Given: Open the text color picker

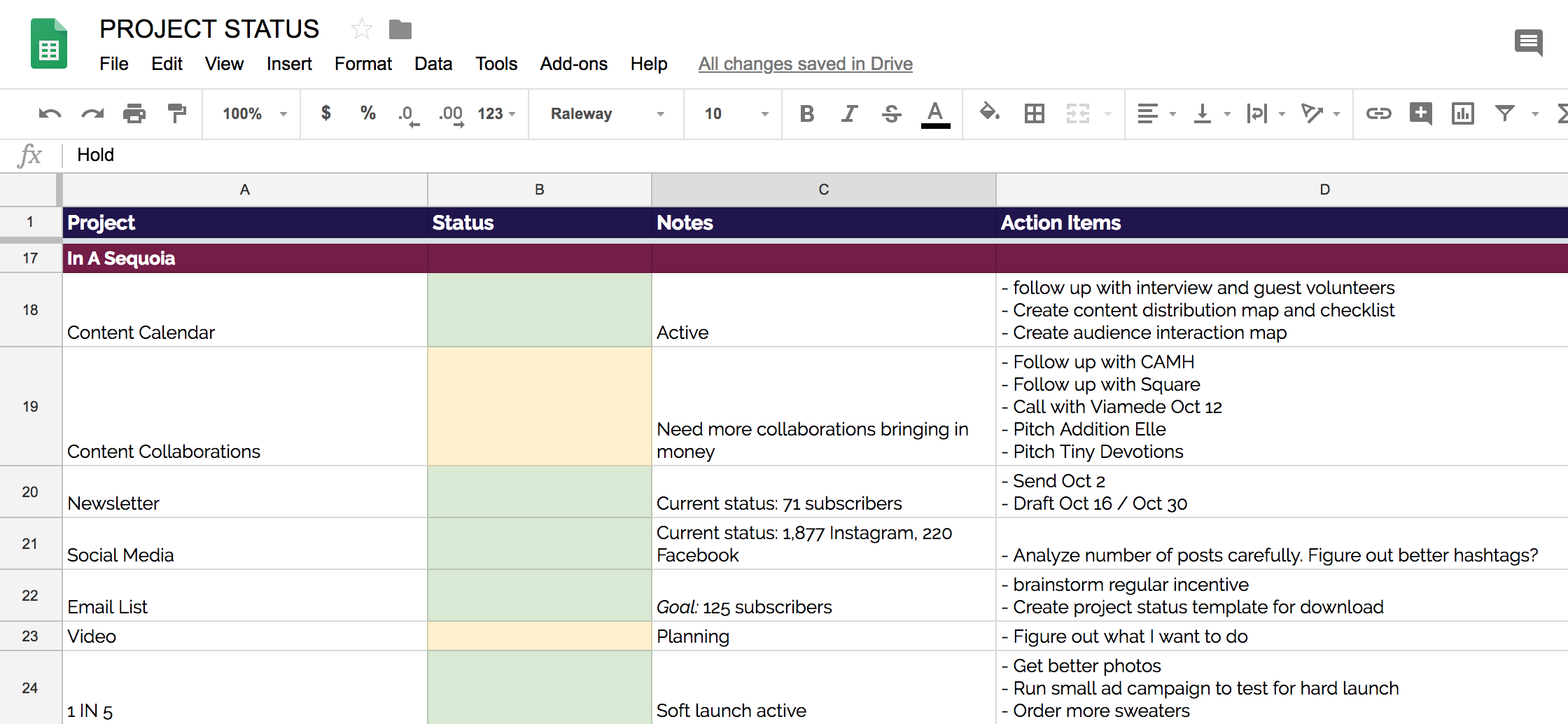Looking at the screenshot, I should (x=935, y=115).
